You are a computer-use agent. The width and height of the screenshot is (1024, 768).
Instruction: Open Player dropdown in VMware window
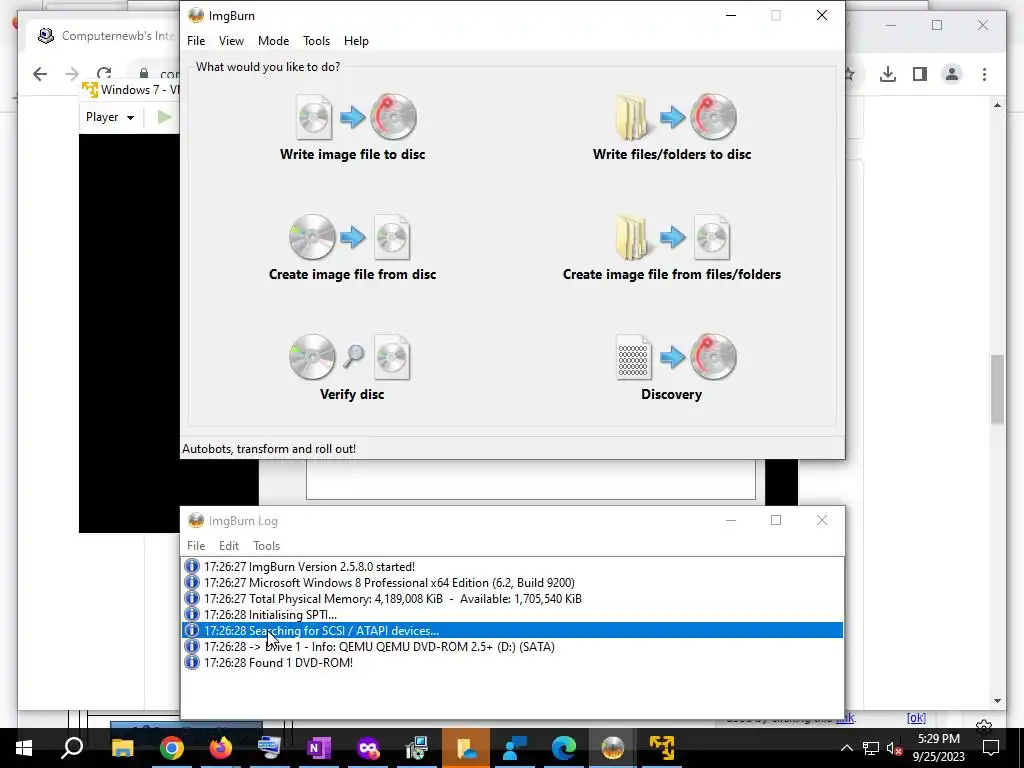[110, 117]
